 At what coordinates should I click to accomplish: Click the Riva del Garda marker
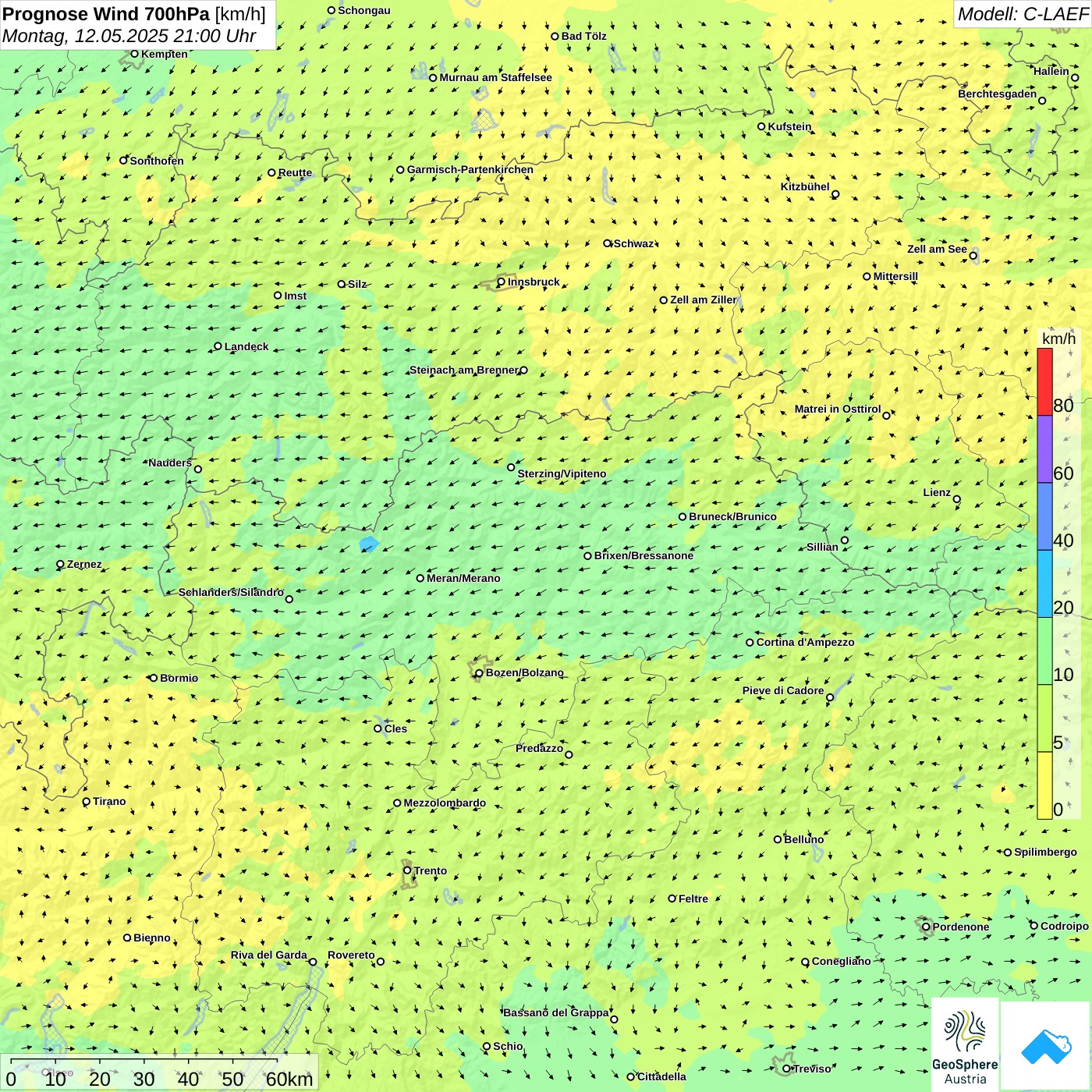tap(314, 962)
